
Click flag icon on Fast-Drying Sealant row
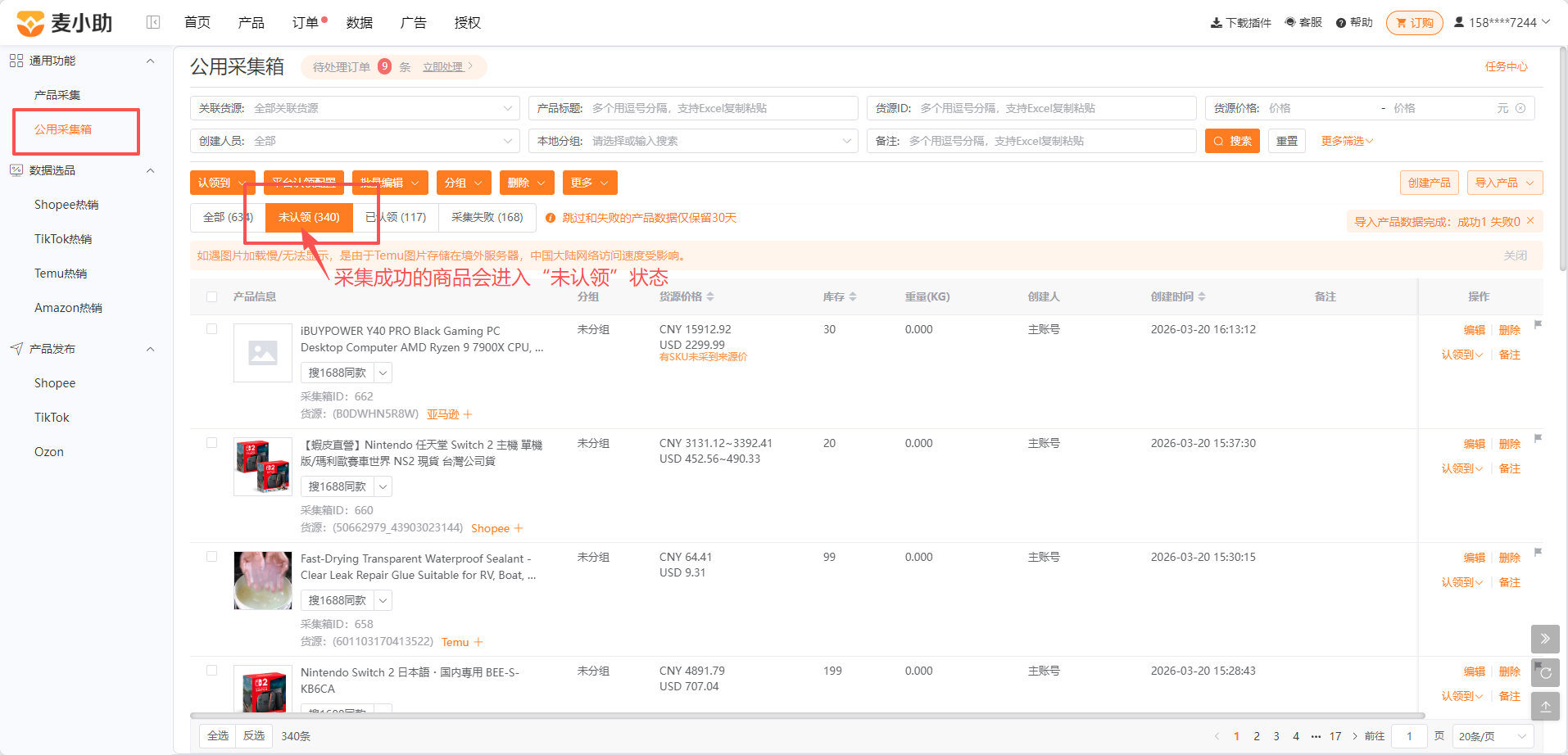[1538, 552]
